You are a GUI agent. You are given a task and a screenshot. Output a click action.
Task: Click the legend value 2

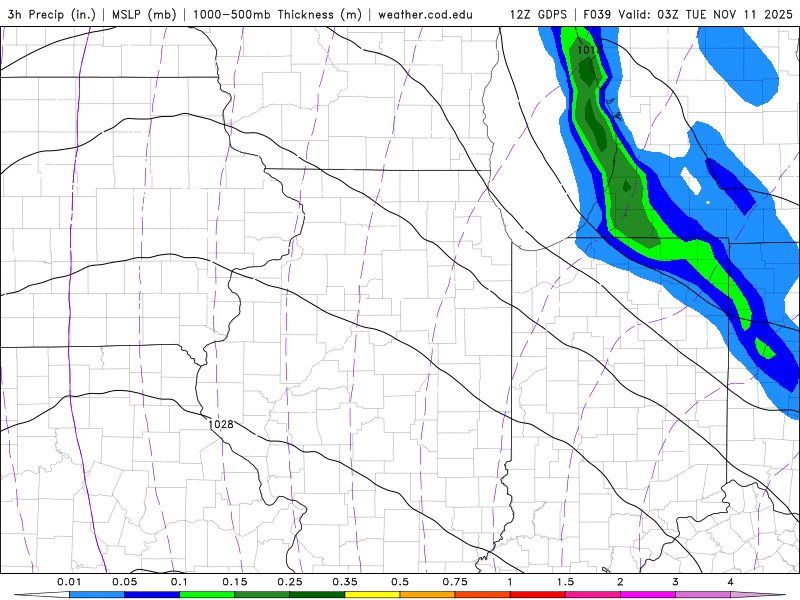tap(620, 582)
